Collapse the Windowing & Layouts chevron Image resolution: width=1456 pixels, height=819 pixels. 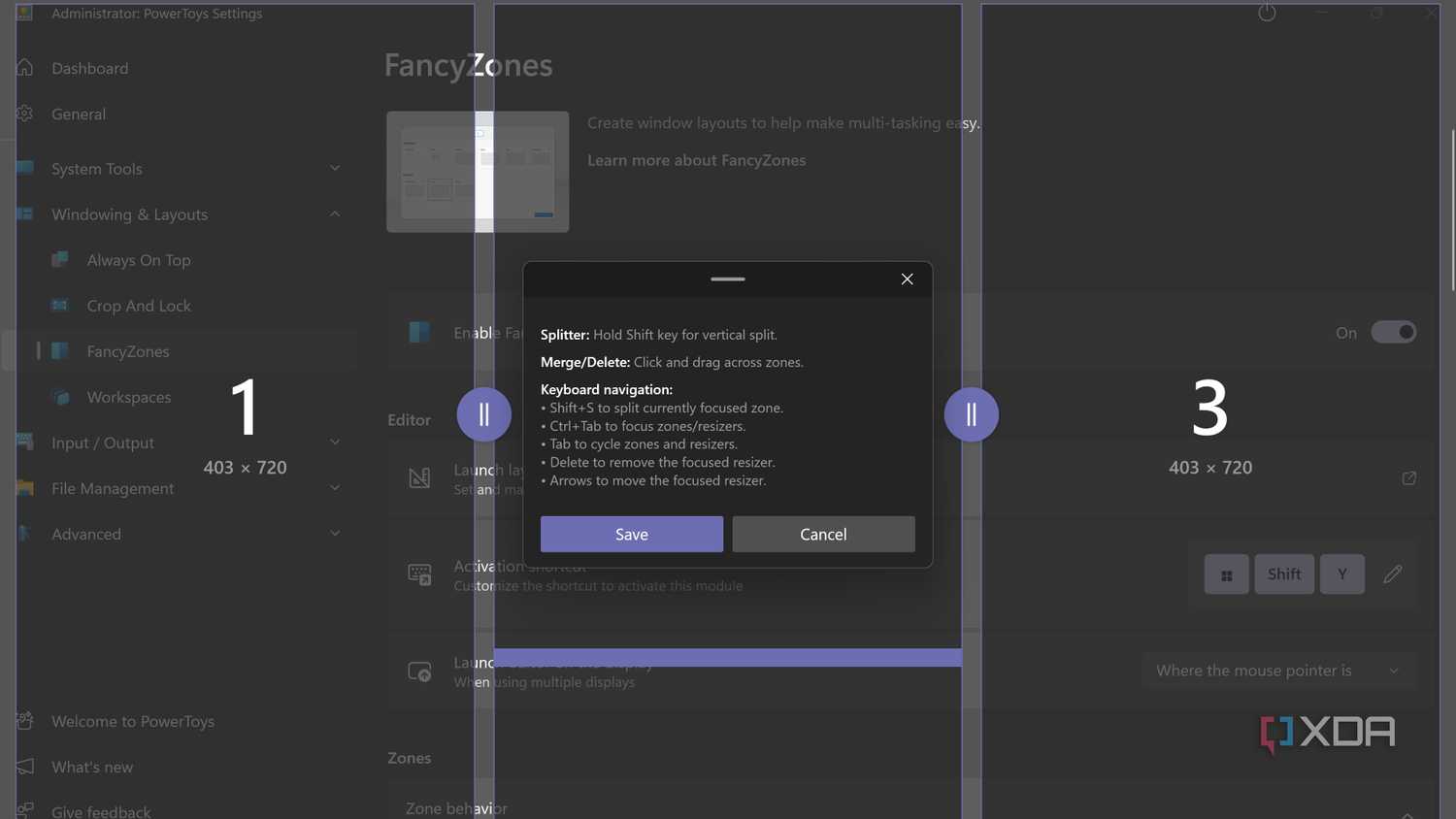tap(335, 213)
